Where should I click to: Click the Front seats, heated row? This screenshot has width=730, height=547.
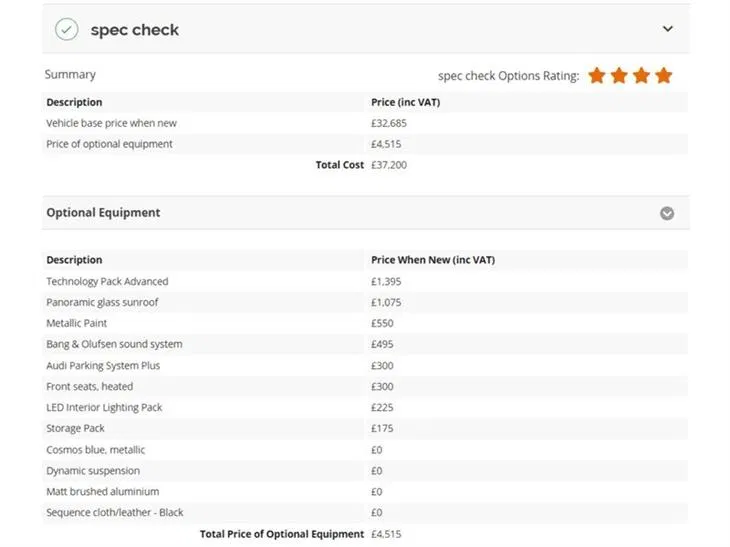(365, 386)
